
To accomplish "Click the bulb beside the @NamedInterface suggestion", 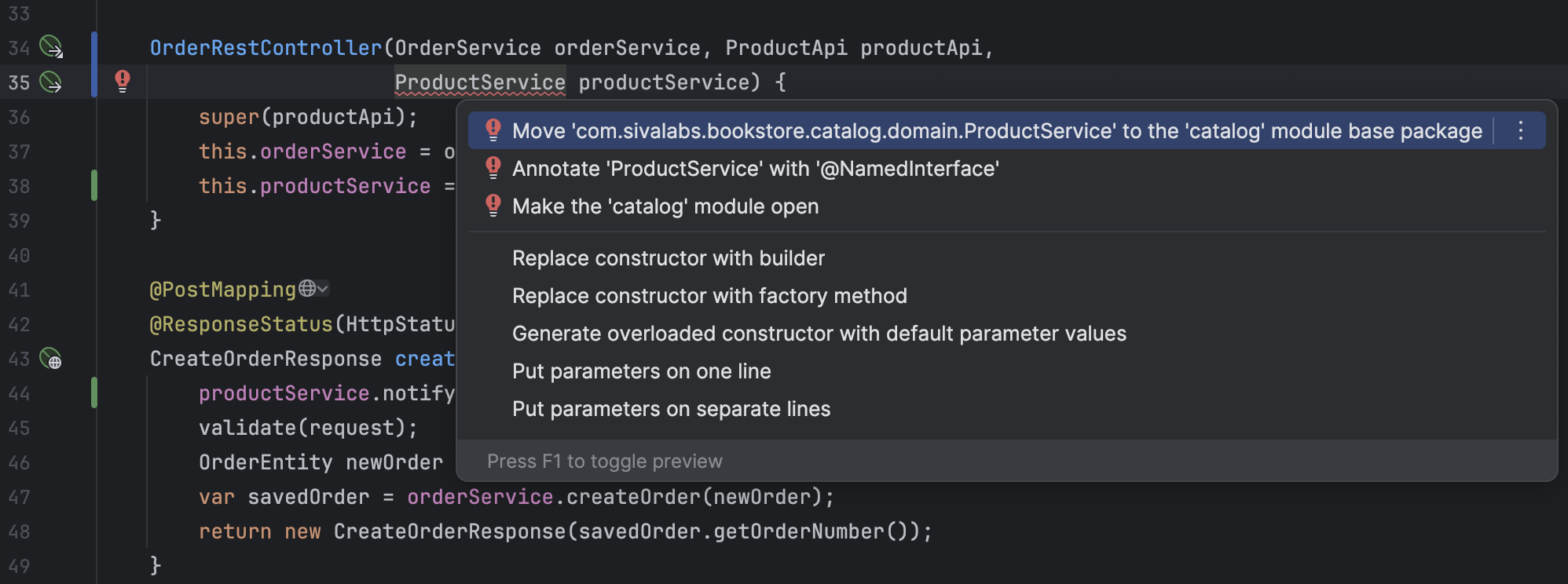I will click(x=493, y=168).
